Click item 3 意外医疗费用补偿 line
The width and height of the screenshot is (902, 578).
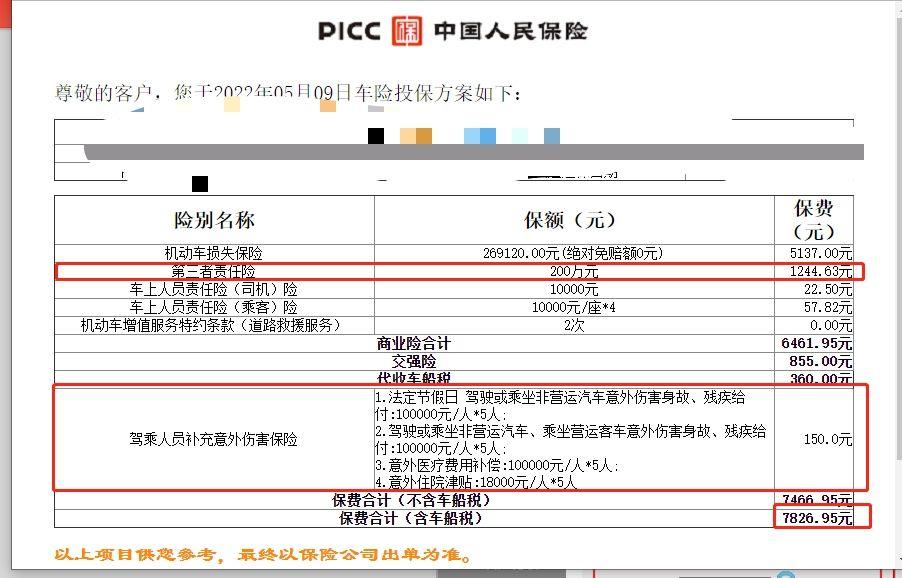point(496,465)
